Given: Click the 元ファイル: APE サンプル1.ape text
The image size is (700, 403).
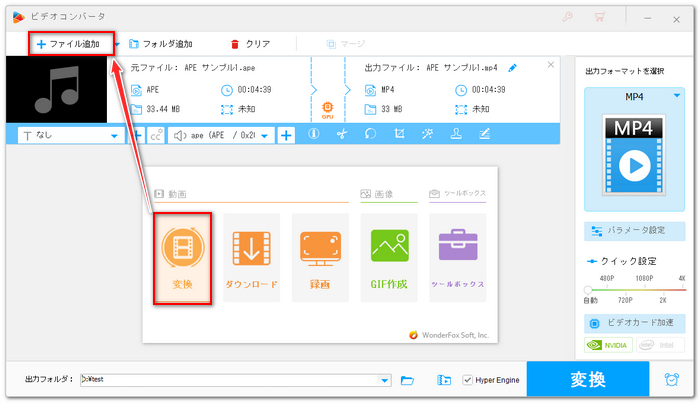Looking at the screenshot, I should (193, 68).
